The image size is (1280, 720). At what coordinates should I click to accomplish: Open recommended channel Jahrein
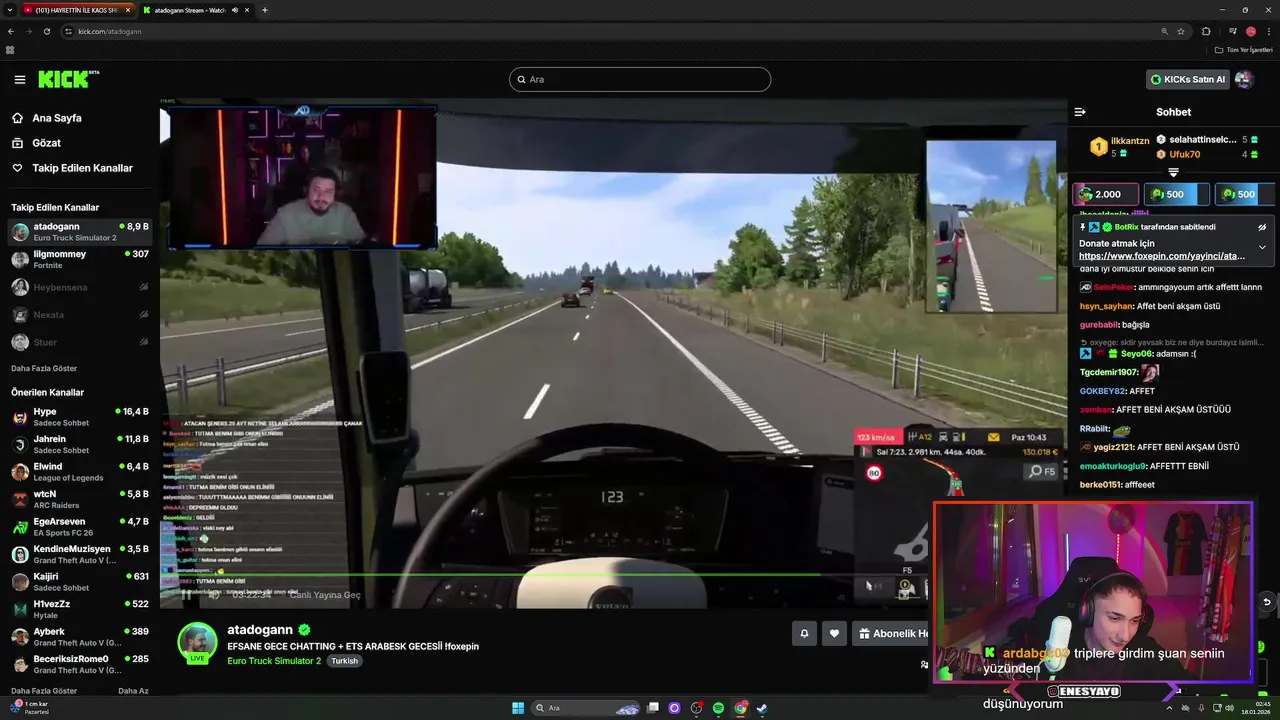point(80,444)
